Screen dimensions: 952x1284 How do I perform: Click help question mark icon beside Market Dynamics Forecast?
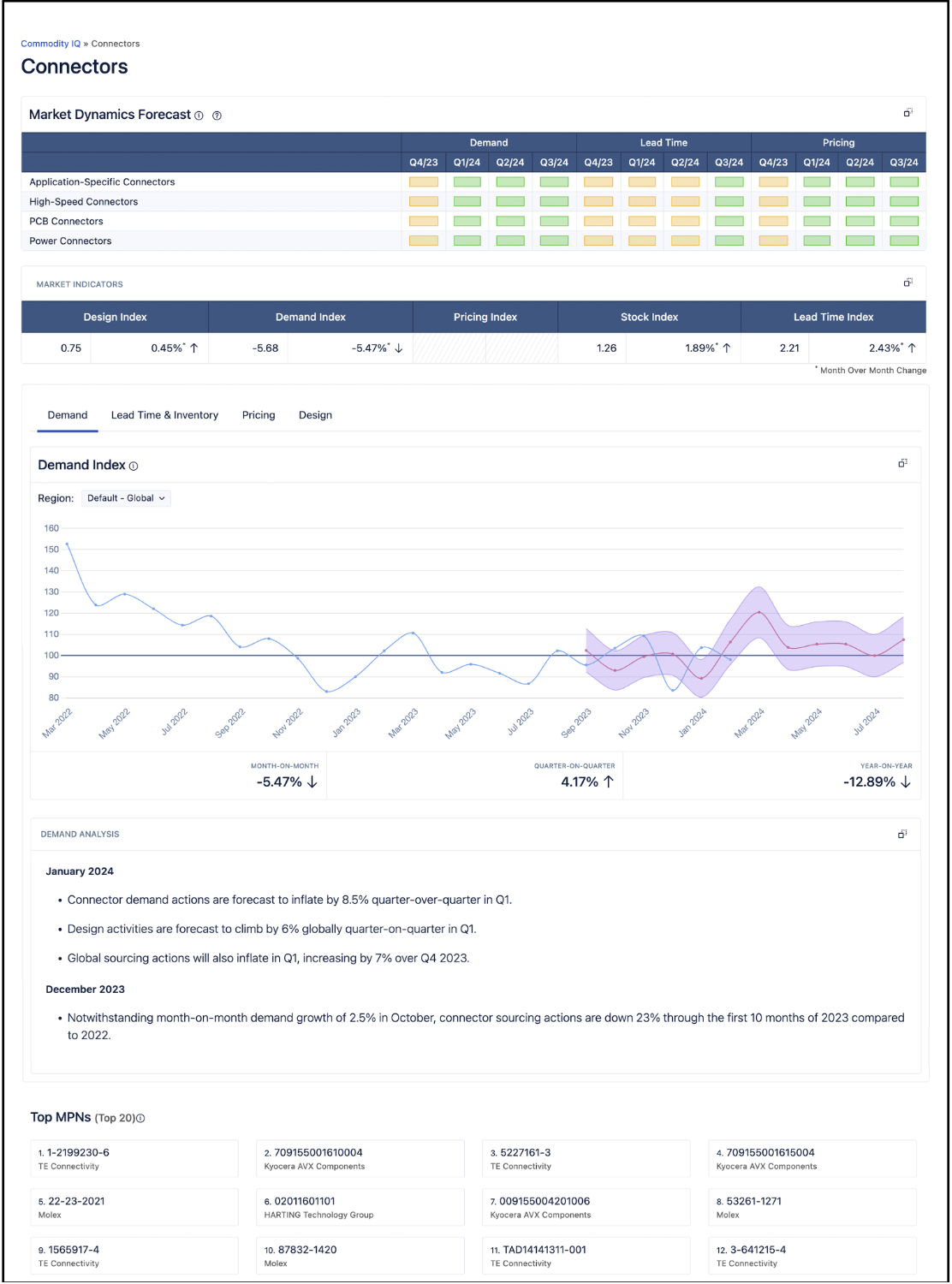pos(217,116)
